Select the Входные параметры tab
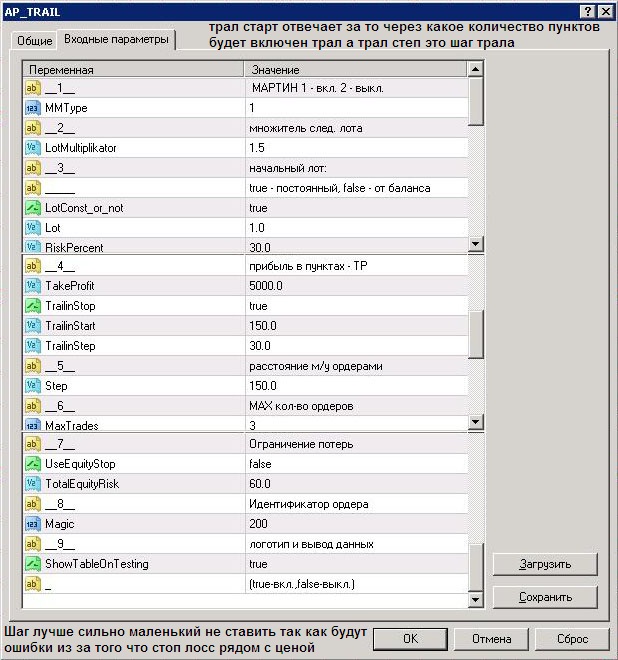The width and height of the screenshot is (618, 660). (116, 39)
